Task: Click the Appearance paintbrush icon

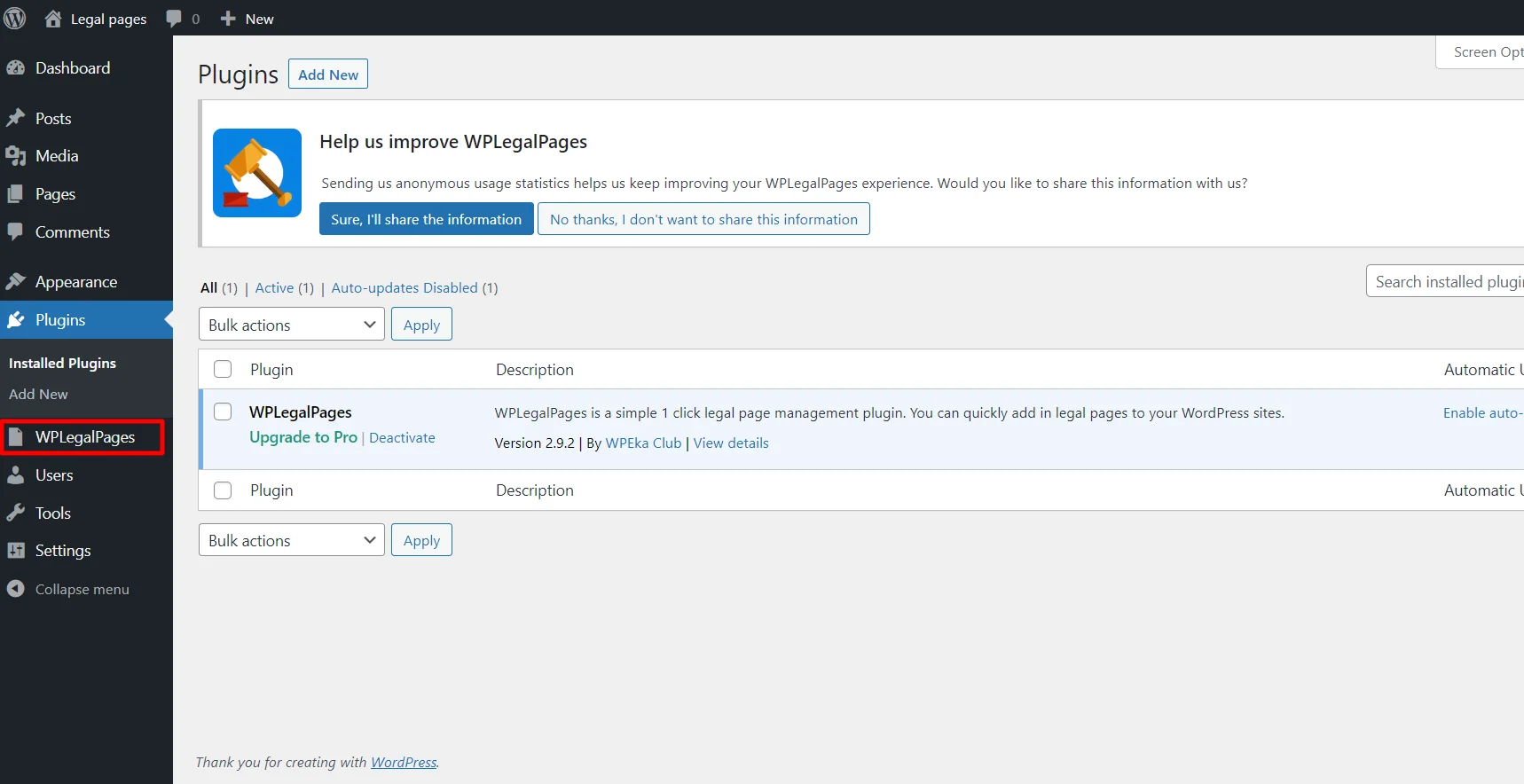Action: click(x=16, y=282)
